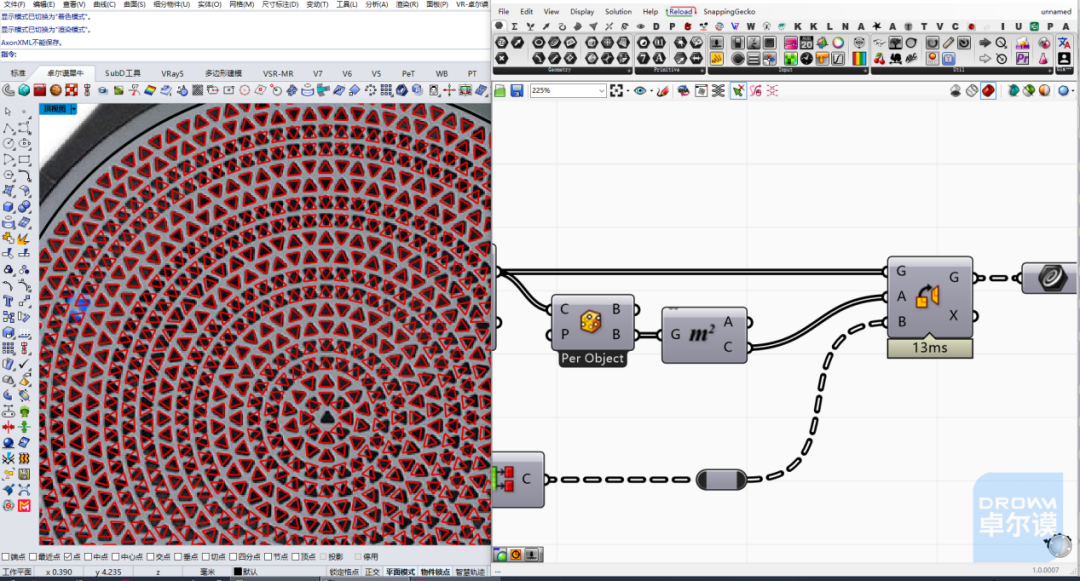Toggle shaded preview red mesh icon
1080x581 pixels.
(988, 90)
